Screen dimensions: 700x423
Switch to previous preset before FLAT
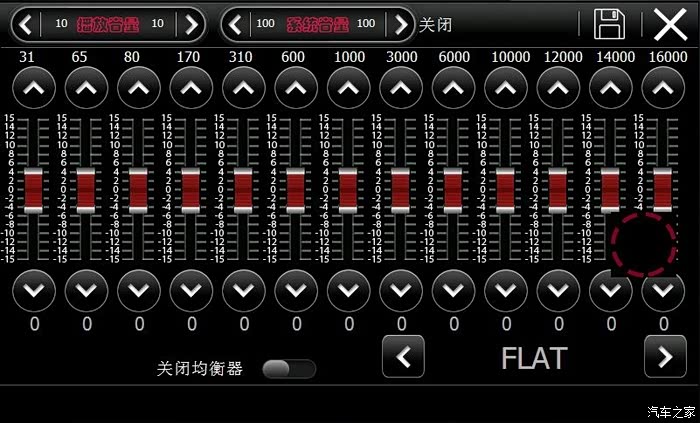403,356
